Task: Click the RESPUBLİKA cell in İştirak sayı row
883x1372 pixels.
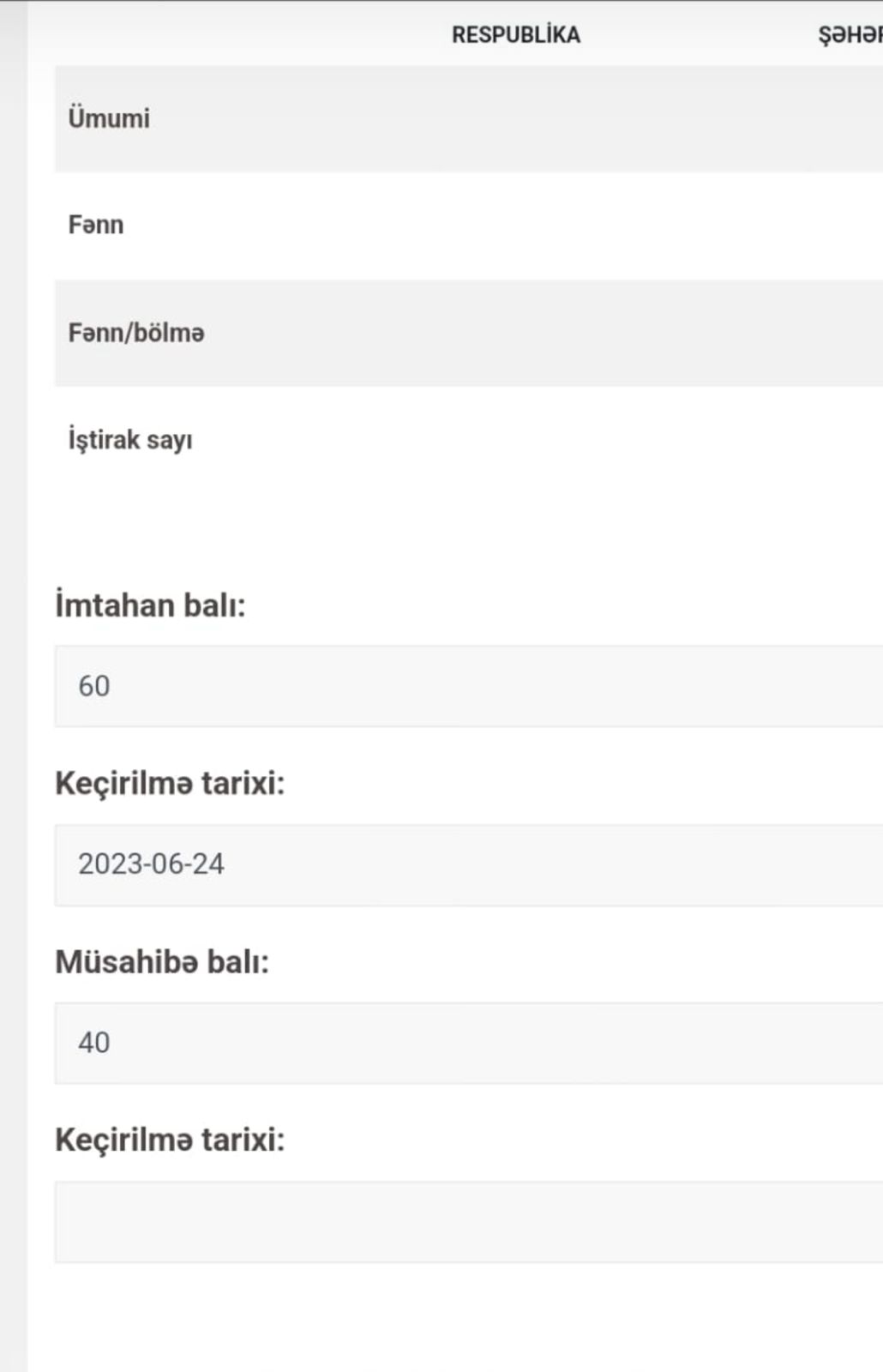Action: click(x=516, y=440)
